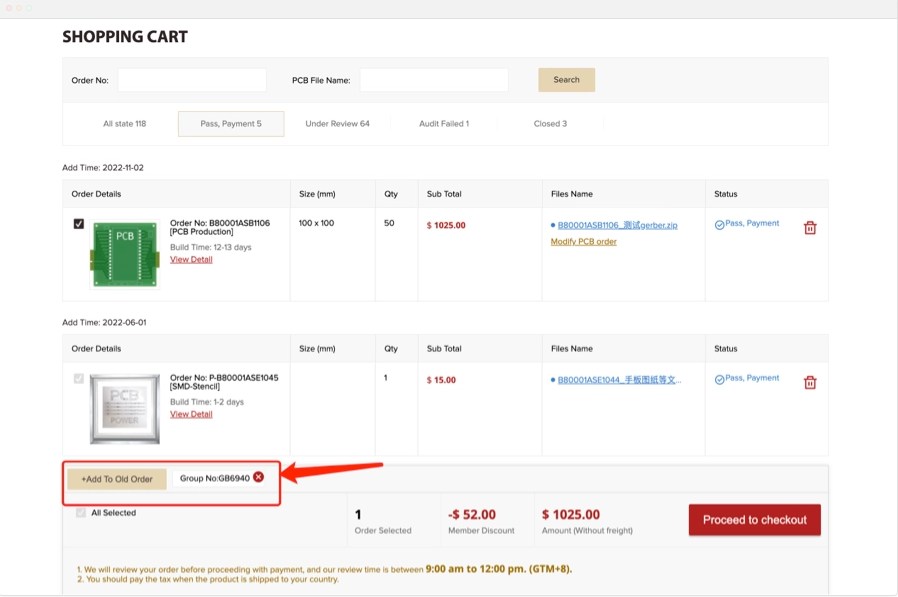
Task: Click the +Add To Old Order button
Action: coord(117,479)
